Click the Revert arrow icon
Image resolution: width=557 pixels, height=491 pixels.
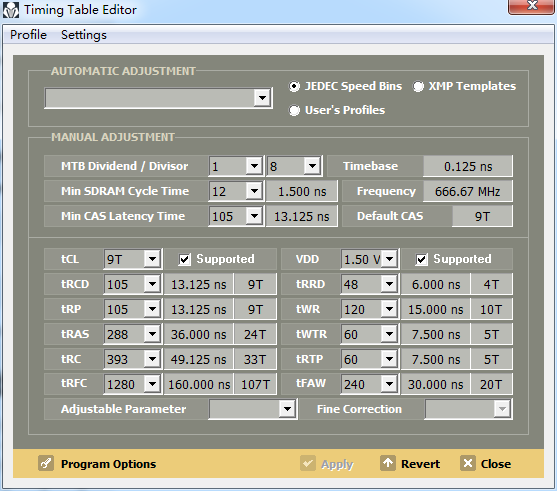tap(388, 463)
